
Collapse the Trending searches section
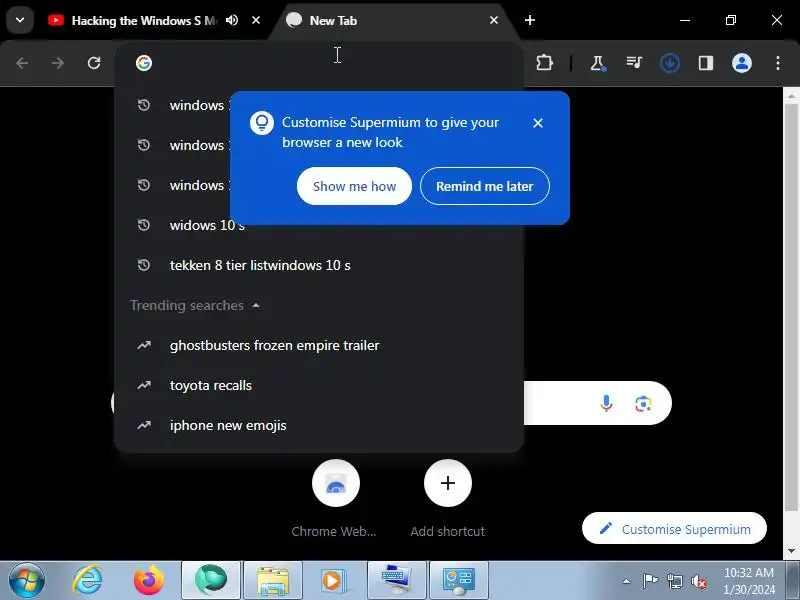pos(256,306)
